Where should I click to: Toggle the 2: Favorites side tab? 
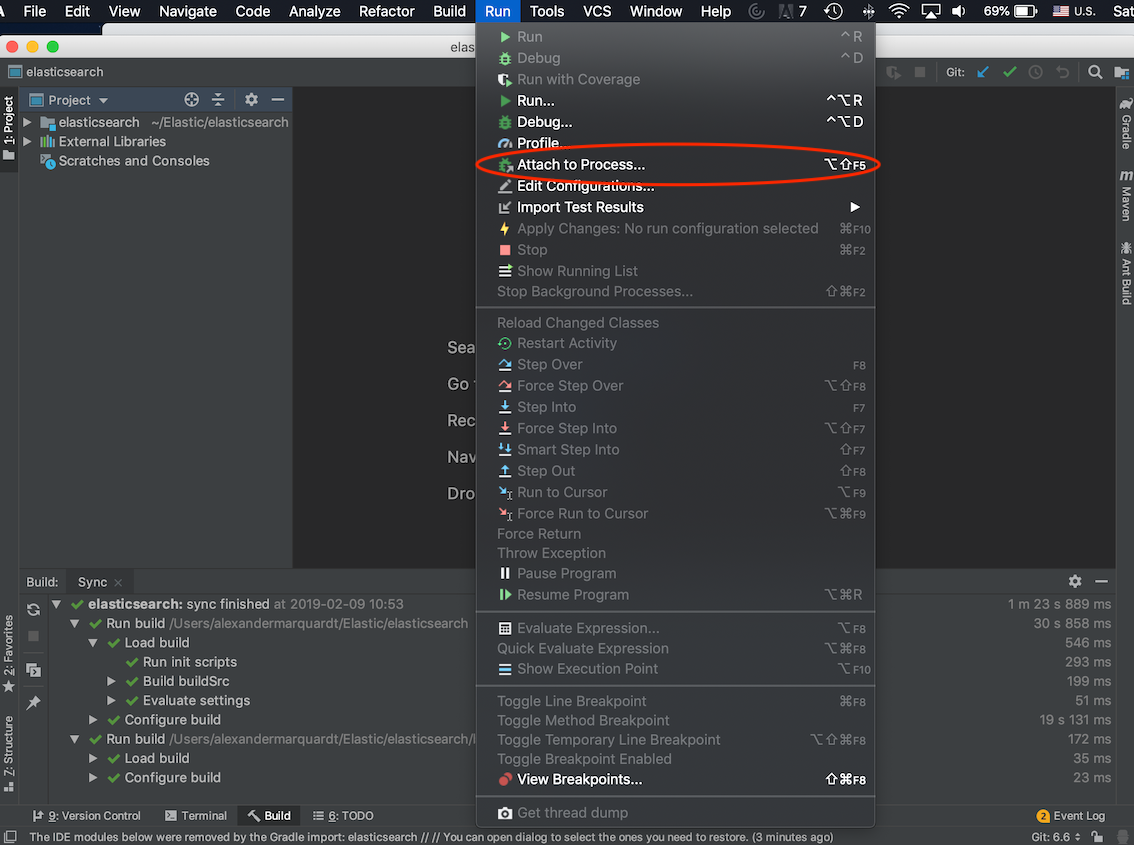pyautogui.click(x=9, y=653)
